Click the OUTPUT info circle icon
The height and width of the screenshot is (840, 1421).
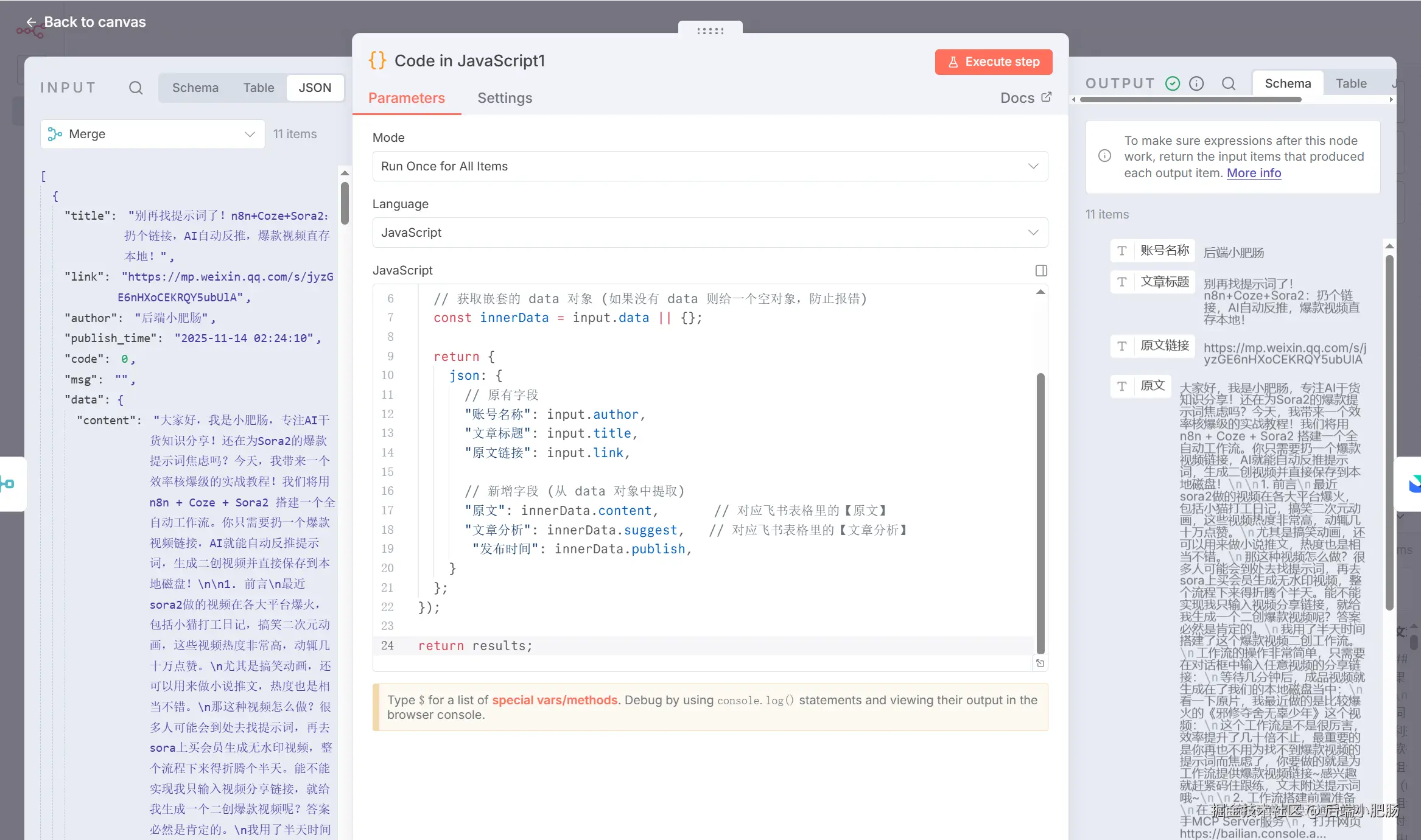(1196, 83)
